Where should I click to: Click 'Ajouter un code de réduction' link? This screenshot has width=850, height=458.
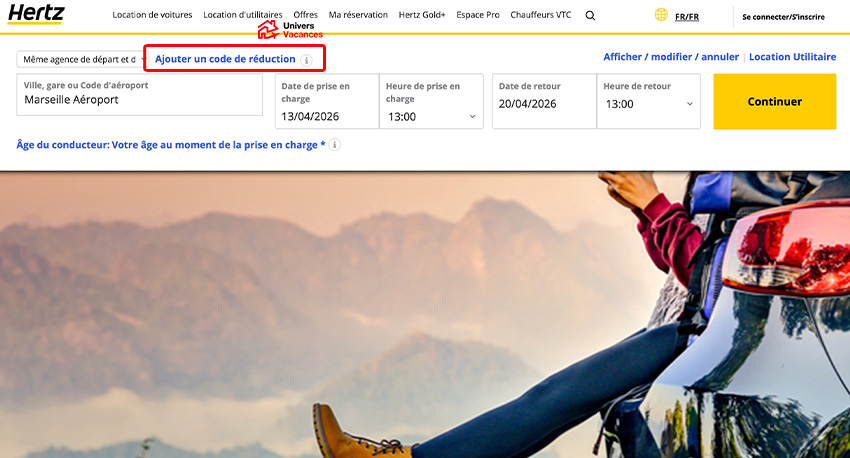[x=225, y=59]
